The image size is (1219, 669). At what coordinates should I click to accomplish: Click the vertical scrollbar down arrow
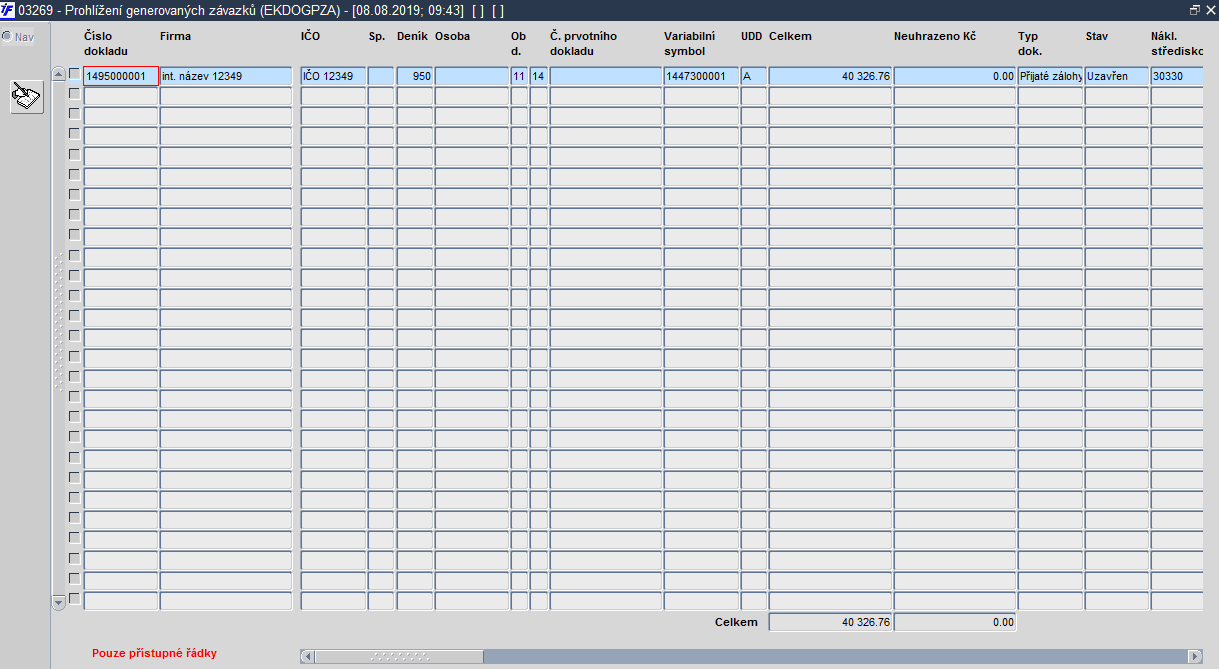[x=58, y=601]
